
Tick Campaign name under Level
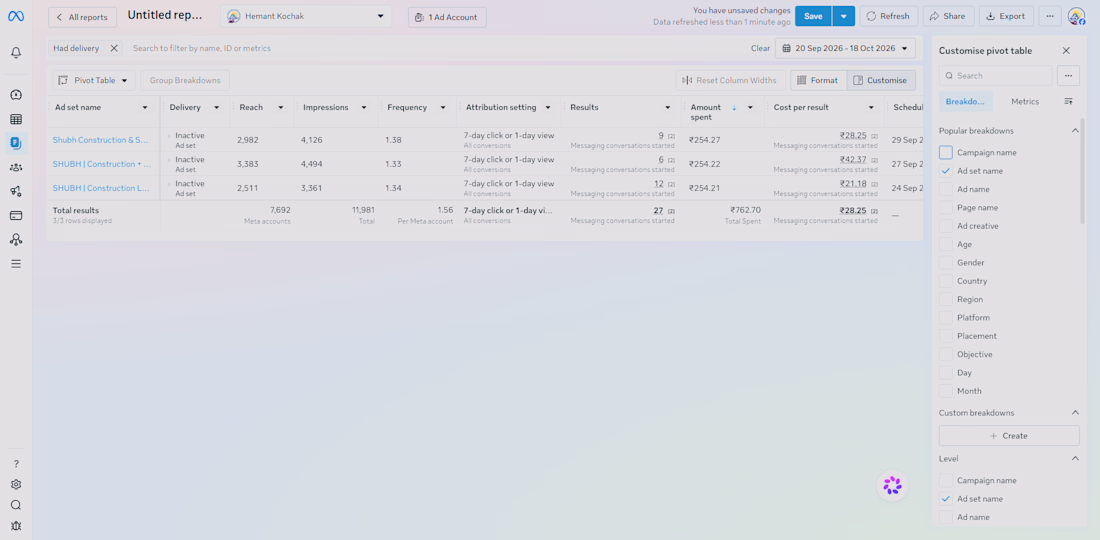coord(946,480)
